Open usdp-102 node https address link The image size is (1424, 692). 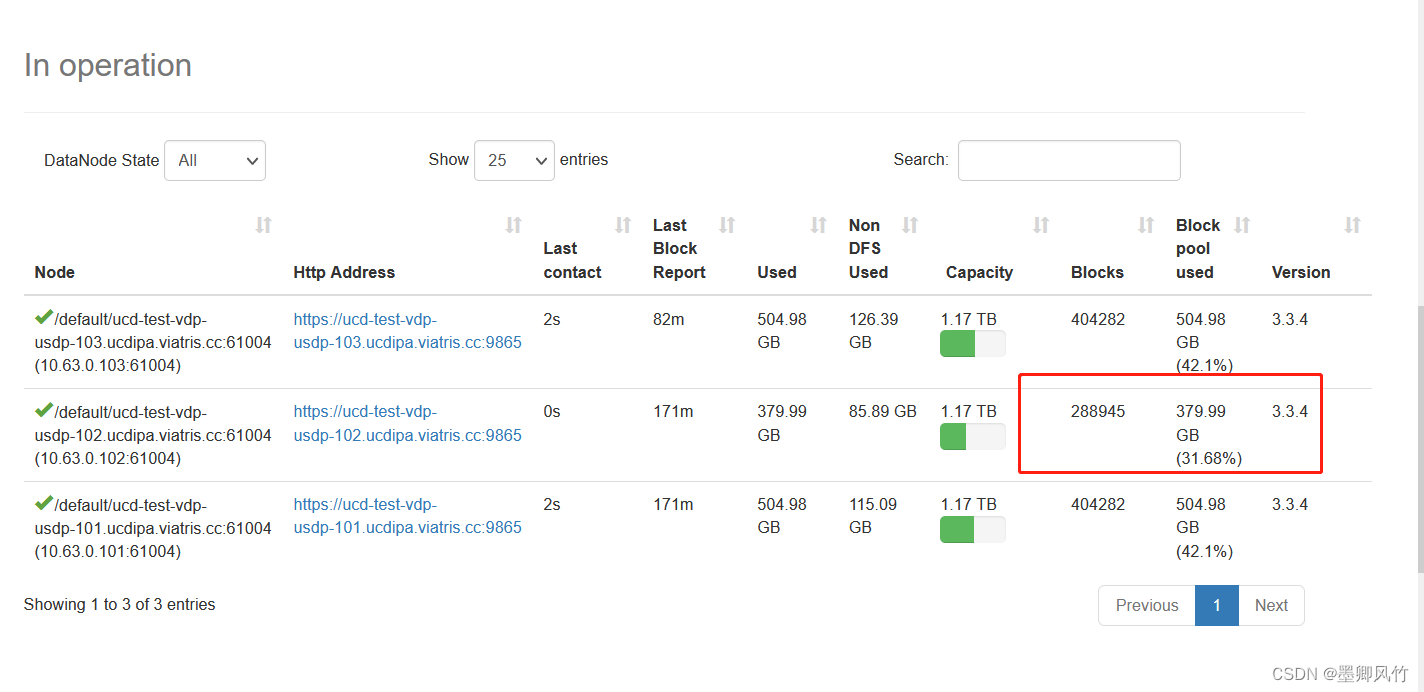408,423
